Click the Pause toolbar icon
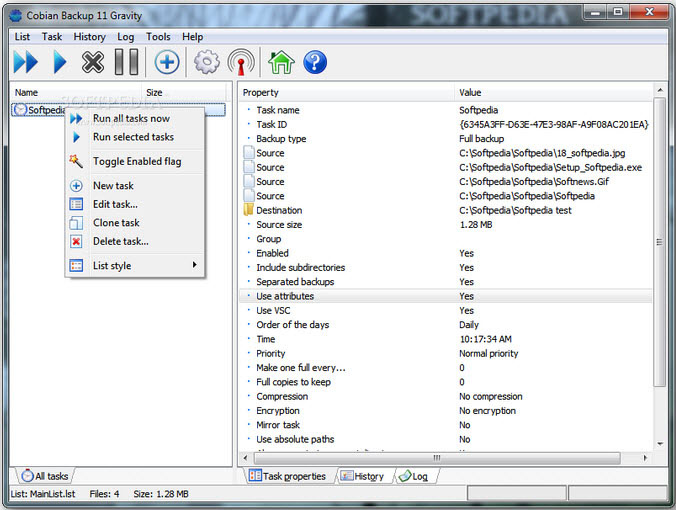 (126, 62)
